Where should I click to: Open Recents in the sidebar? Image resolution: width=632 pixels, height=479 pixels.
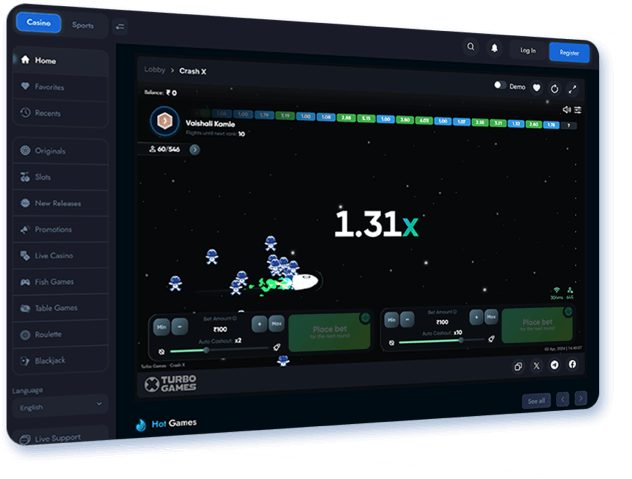(60, 113)
